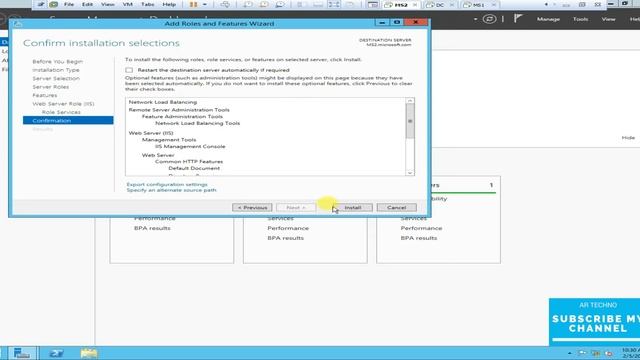
Task: Select IIS Management Console row
Action: pos(190,146)
